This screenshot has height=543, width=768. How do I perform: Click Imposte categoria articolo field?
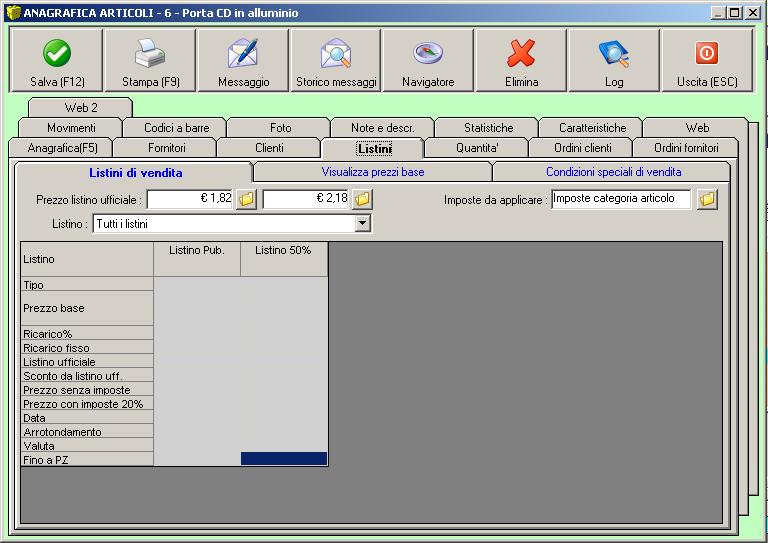tap(621, 199)
